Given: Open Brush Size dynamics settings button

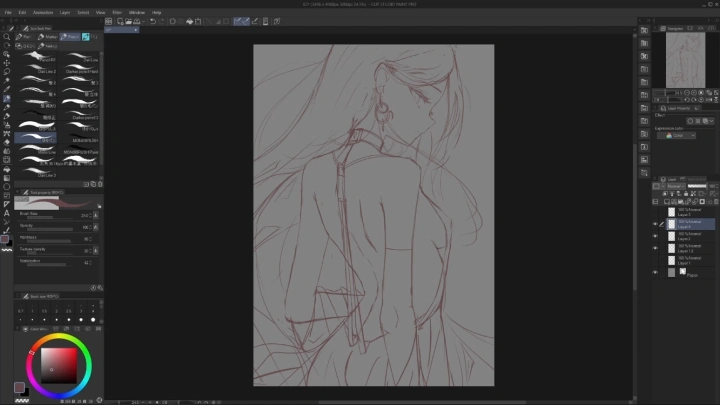Looking at the screenshot, I should point(97,215).
